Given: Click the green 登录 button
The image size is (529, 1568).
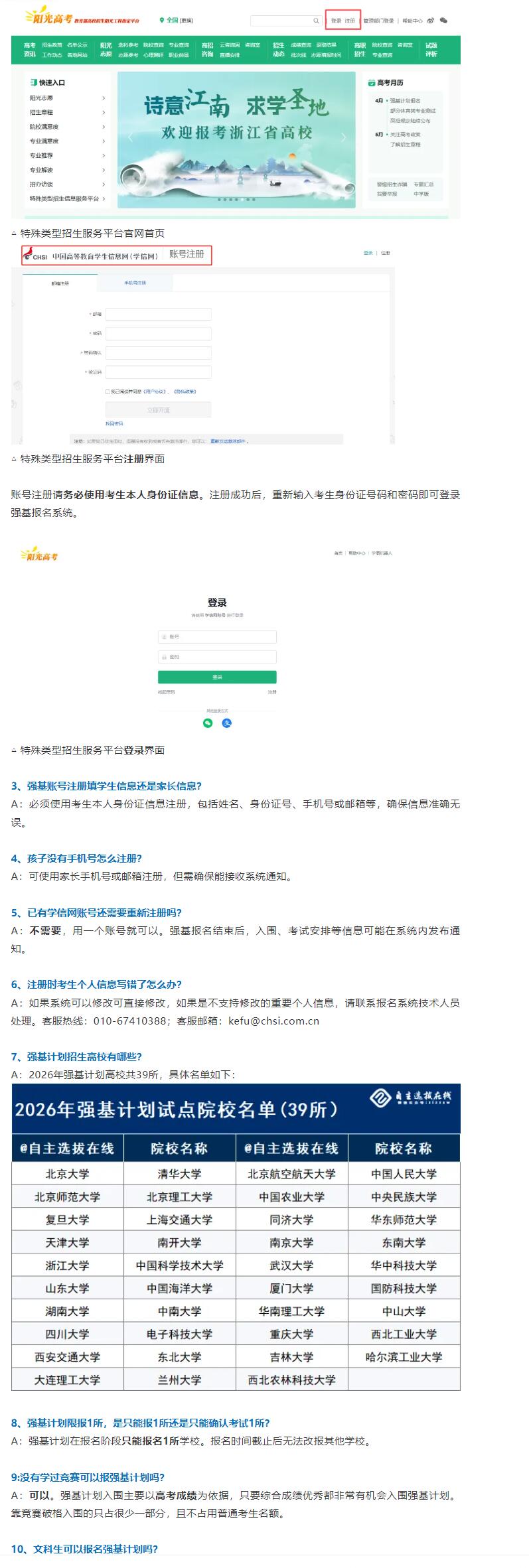Looking at the screenshot, I should (217, 677).
